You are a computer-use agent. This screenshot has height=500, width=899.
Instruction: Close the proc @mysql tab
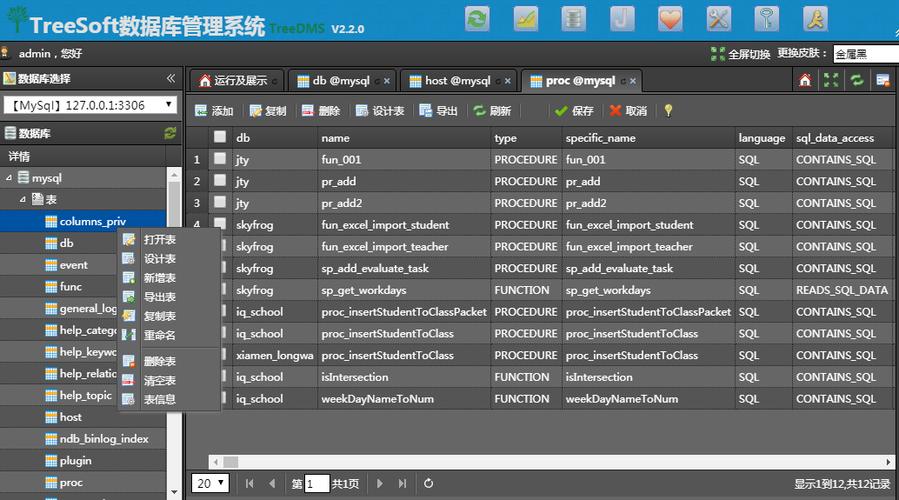[633, 81]
